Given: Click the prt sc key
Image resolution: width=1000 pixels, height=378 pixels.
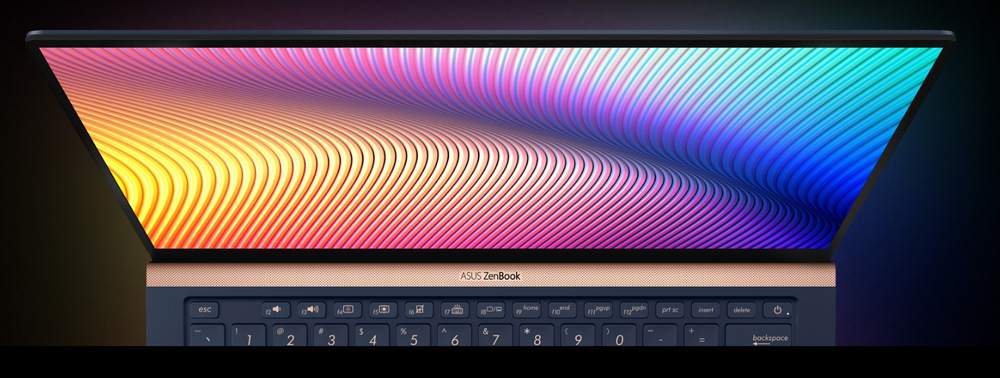Looking at the screenshot, I should pyautogui.click(x=670, y=310).
